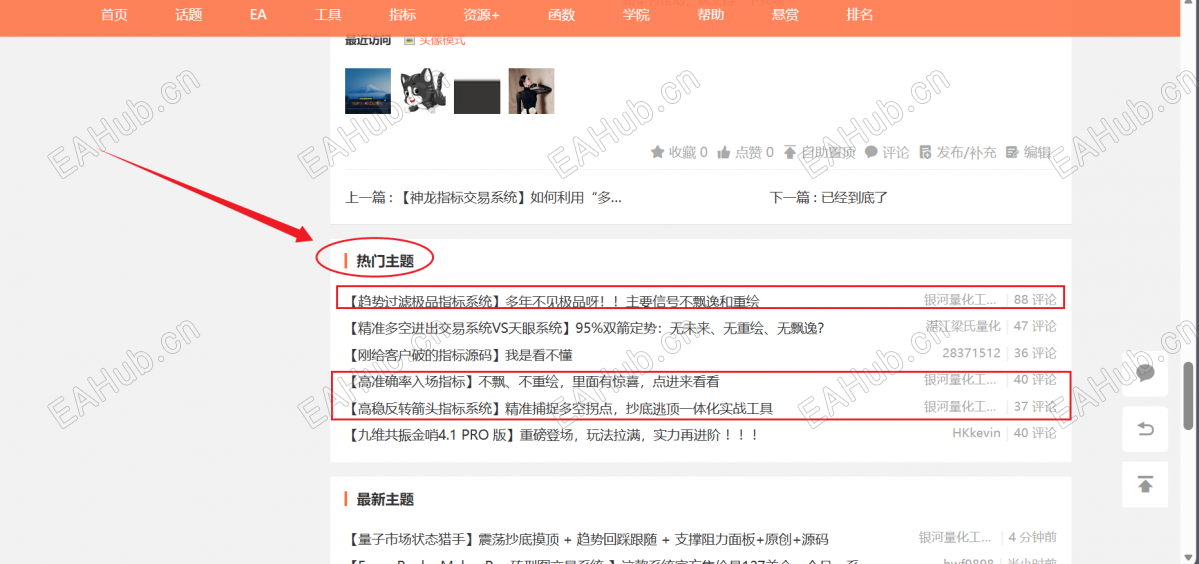This screenshot has width=1199, height=564.
Task: Click author HKkevin
Action: tap(976, 433)
